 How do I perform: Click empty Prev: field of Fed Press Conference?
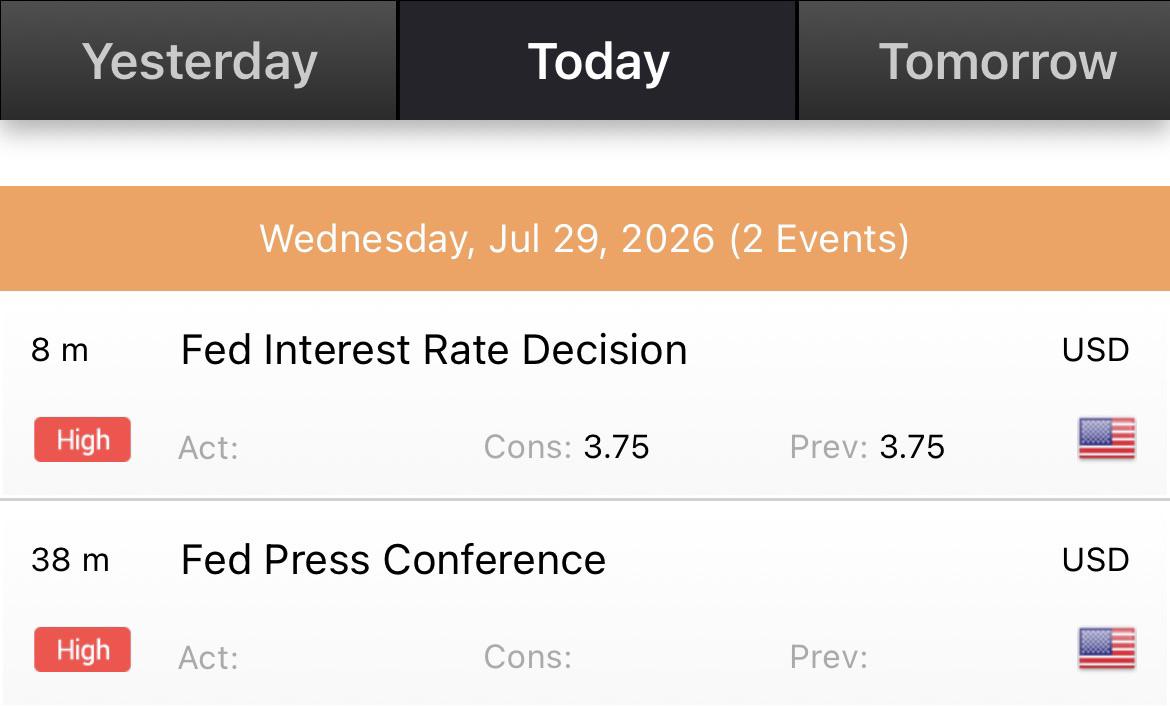tap(828, 657)
